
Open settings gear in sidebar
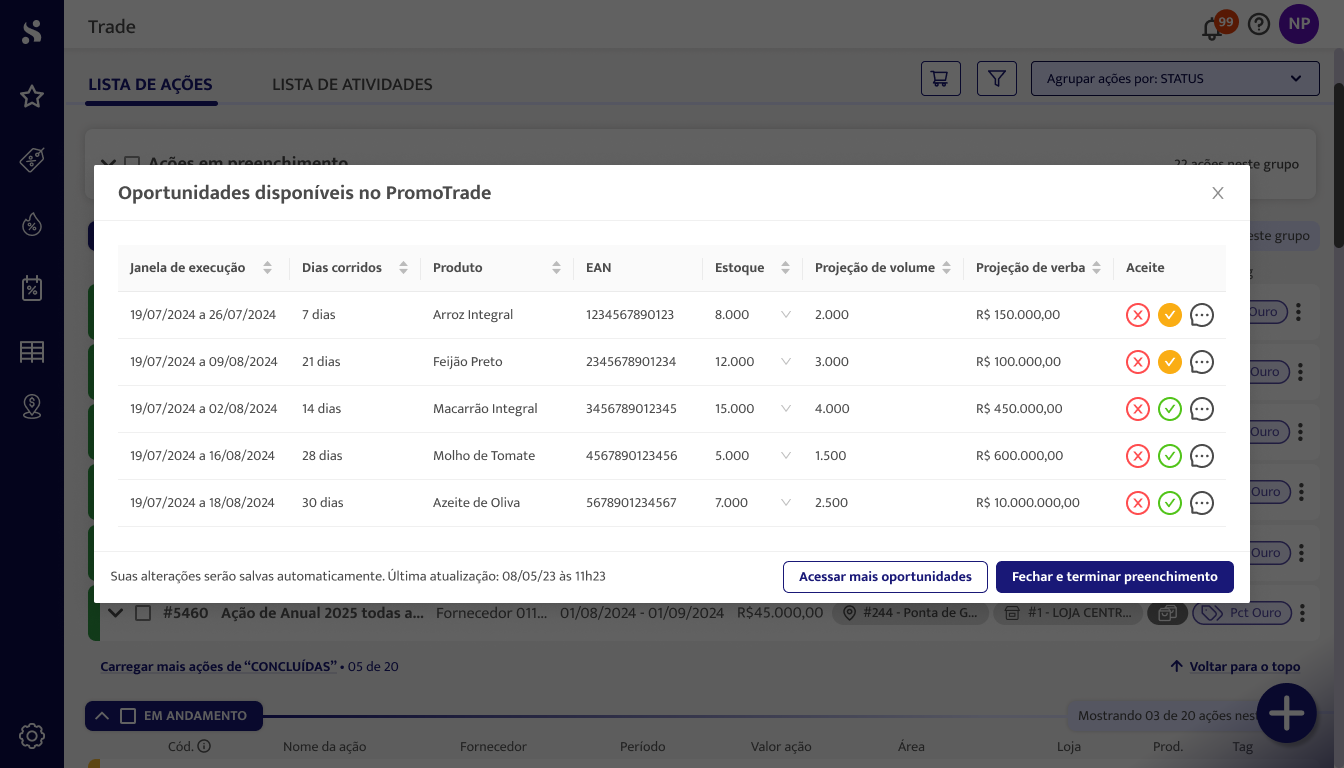pyautogui.click(x=32, y=736)
